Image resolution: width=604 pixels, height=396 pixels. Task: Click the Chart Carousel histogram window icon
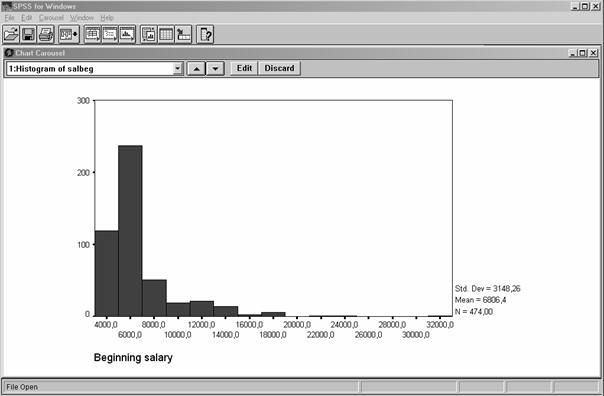(x=127, y=34)
